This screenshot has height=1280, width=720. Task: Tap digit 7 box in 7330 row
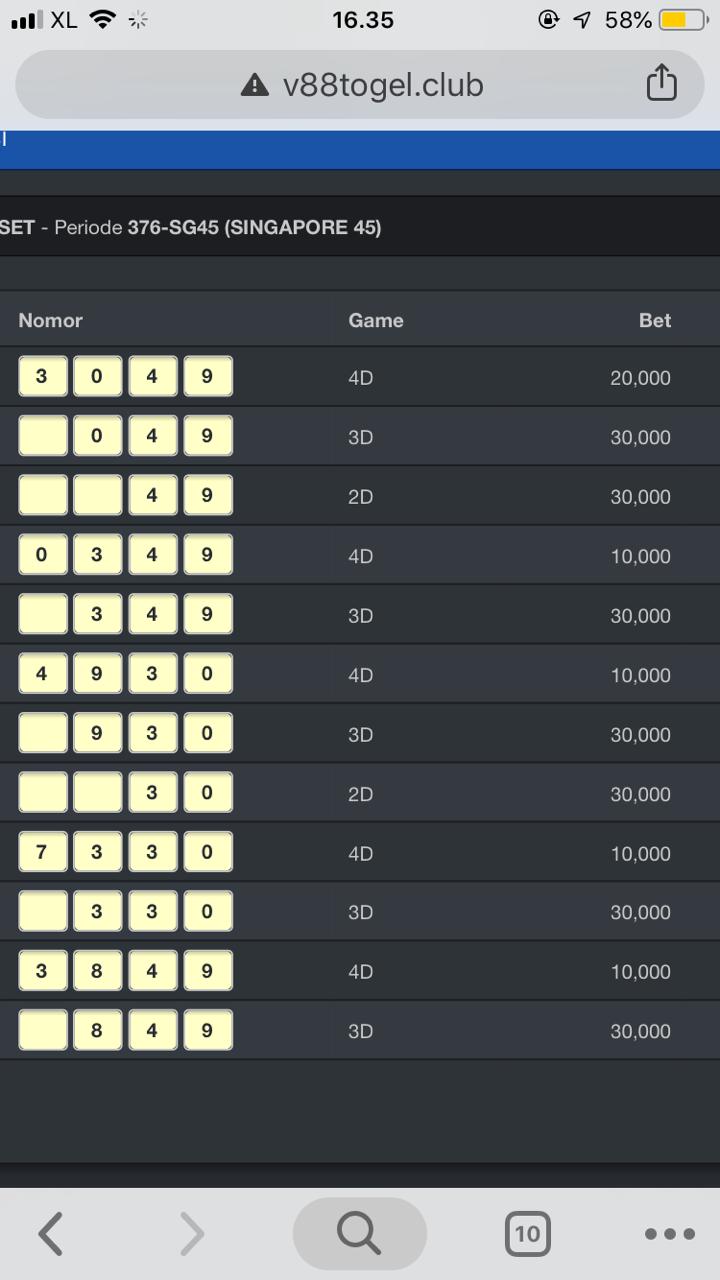(x=42, y=852)
